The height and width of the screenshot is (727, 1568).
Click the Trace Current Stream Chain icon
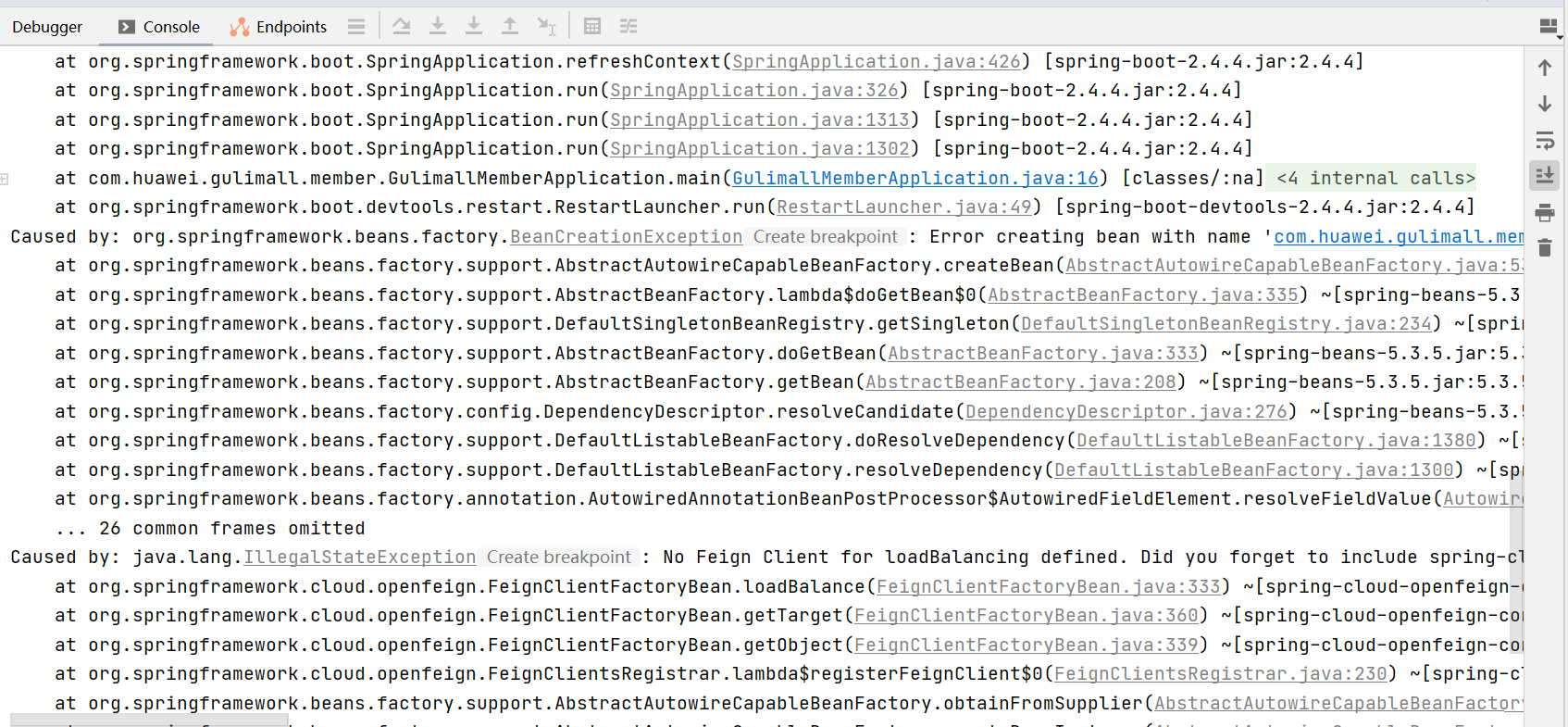coord(628,27)
